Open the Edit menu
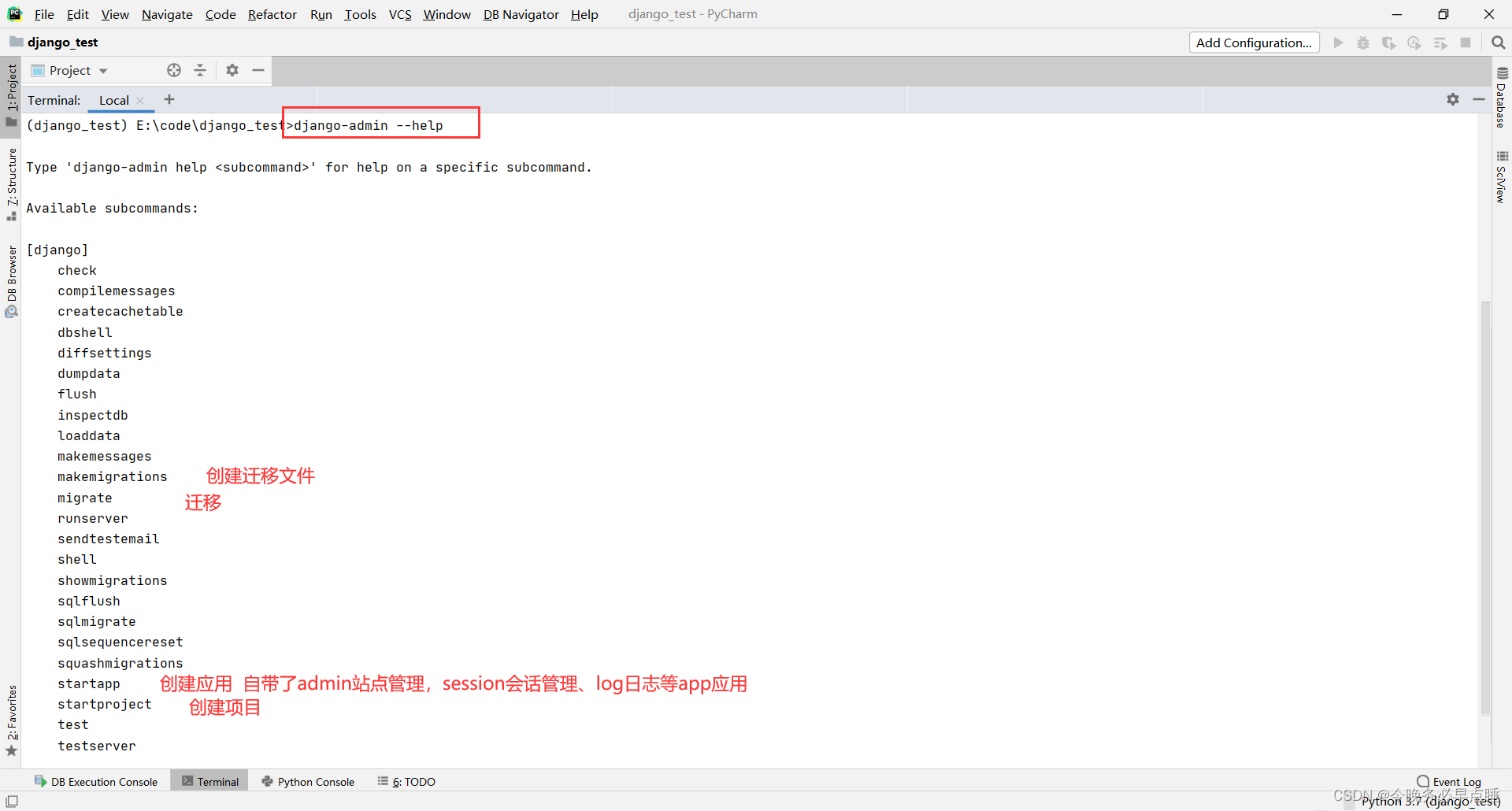Viewport: 1512px width, 811px height. [x=77, y=14]
